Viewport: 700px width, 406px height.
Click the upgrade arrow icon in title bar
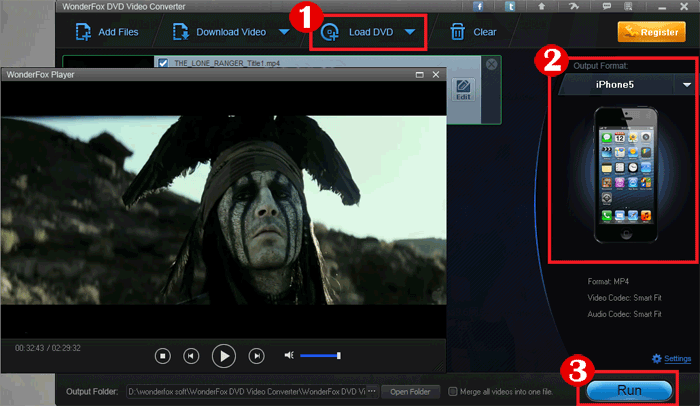click(x=542, y=6)
